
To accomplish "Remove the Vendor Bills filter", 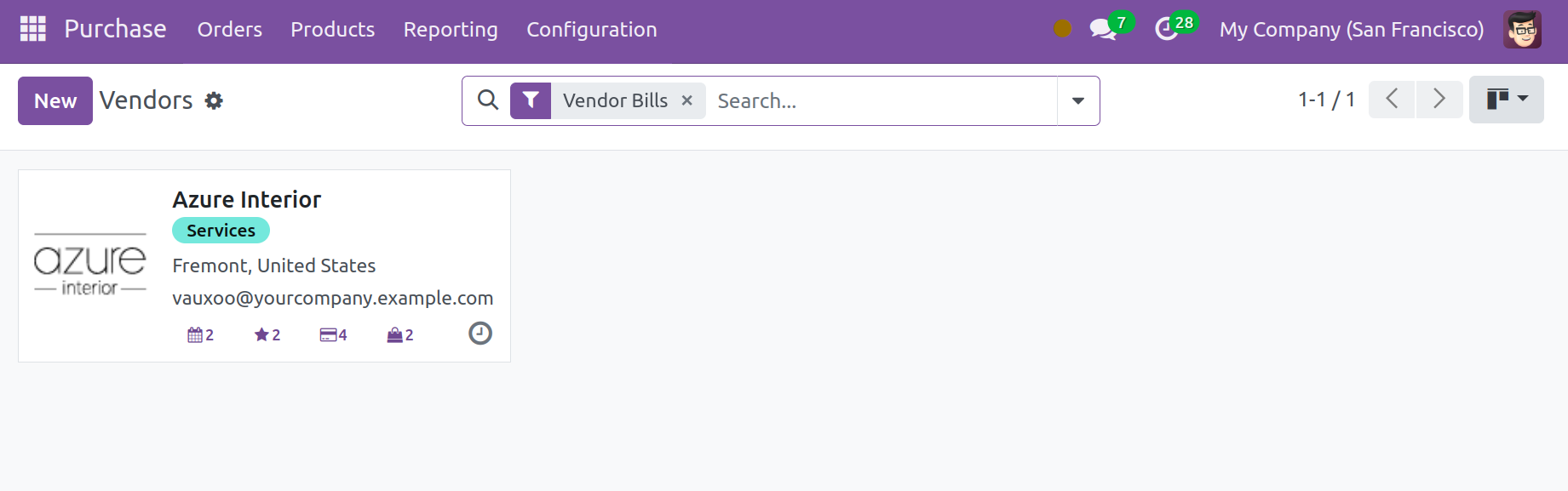I will pyautogui.click(x=687, y=100).
